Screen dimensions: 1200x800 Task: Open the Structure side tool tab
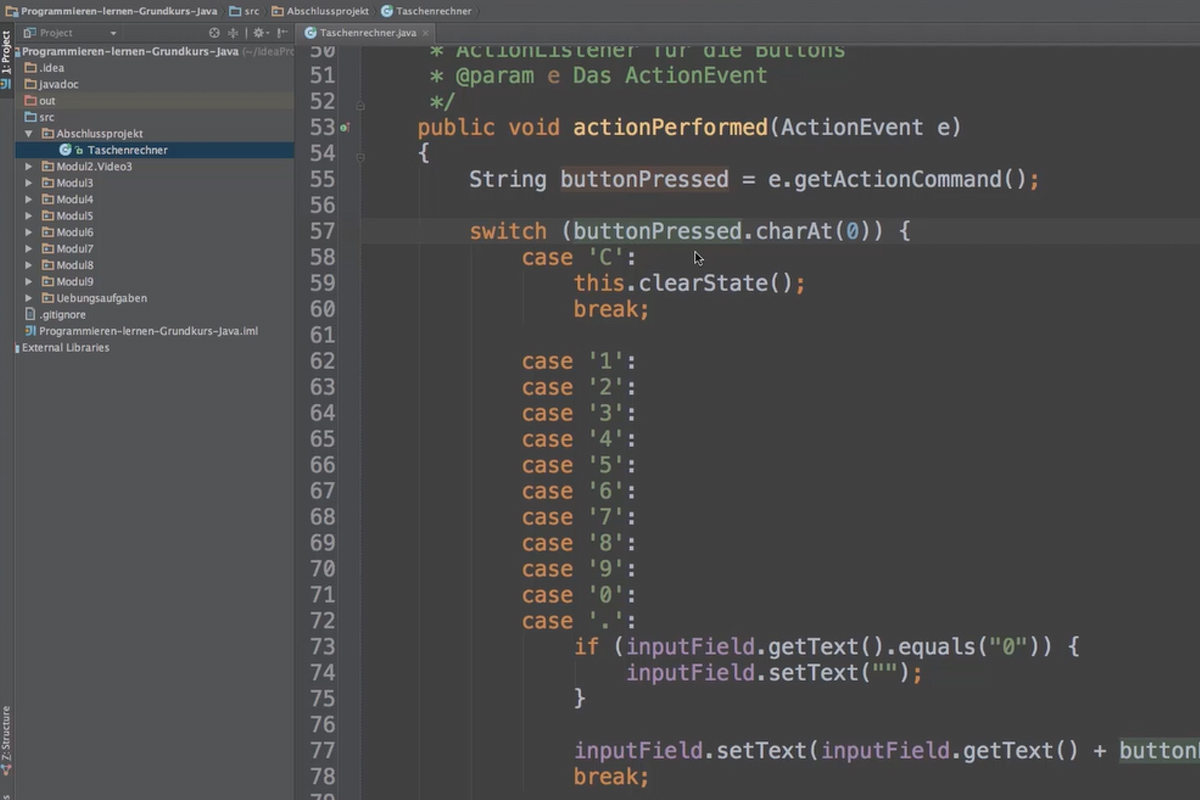click(6, 742)
